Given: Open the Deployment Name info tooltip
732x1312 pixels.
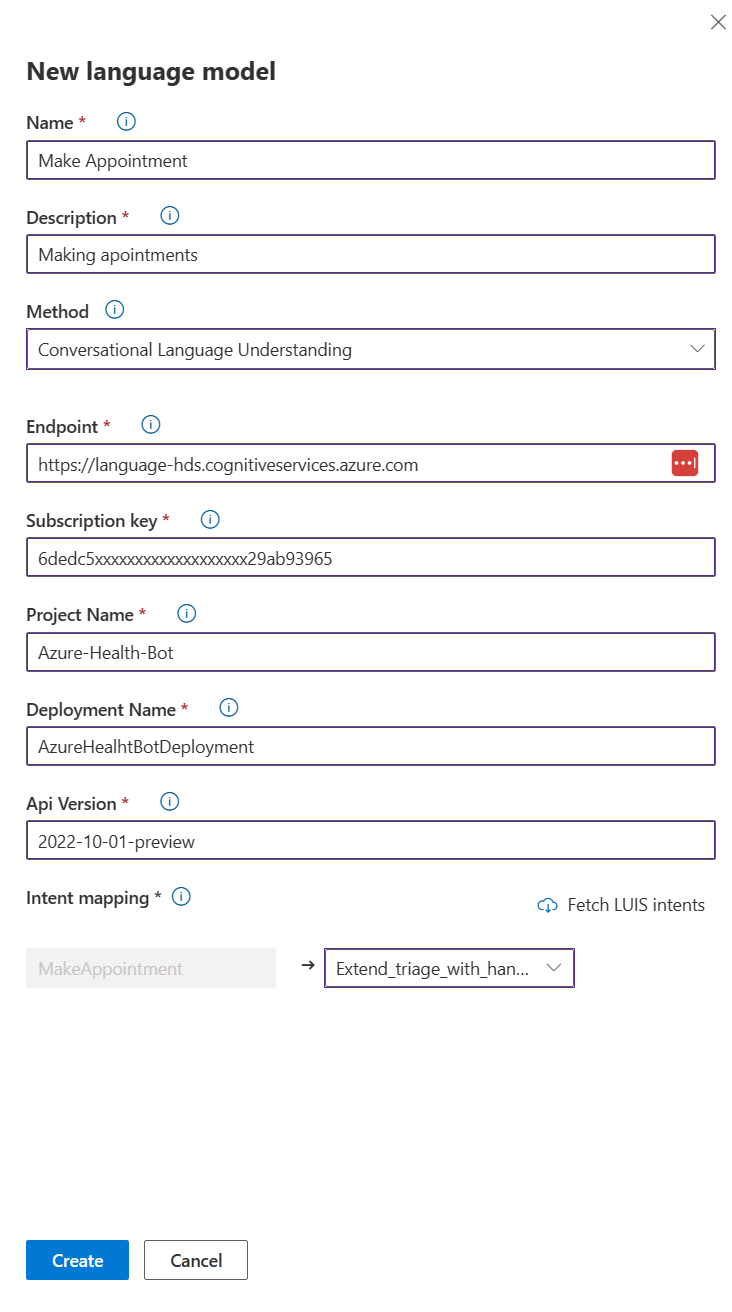Looking at the screenshot, I should click(228, 708).
